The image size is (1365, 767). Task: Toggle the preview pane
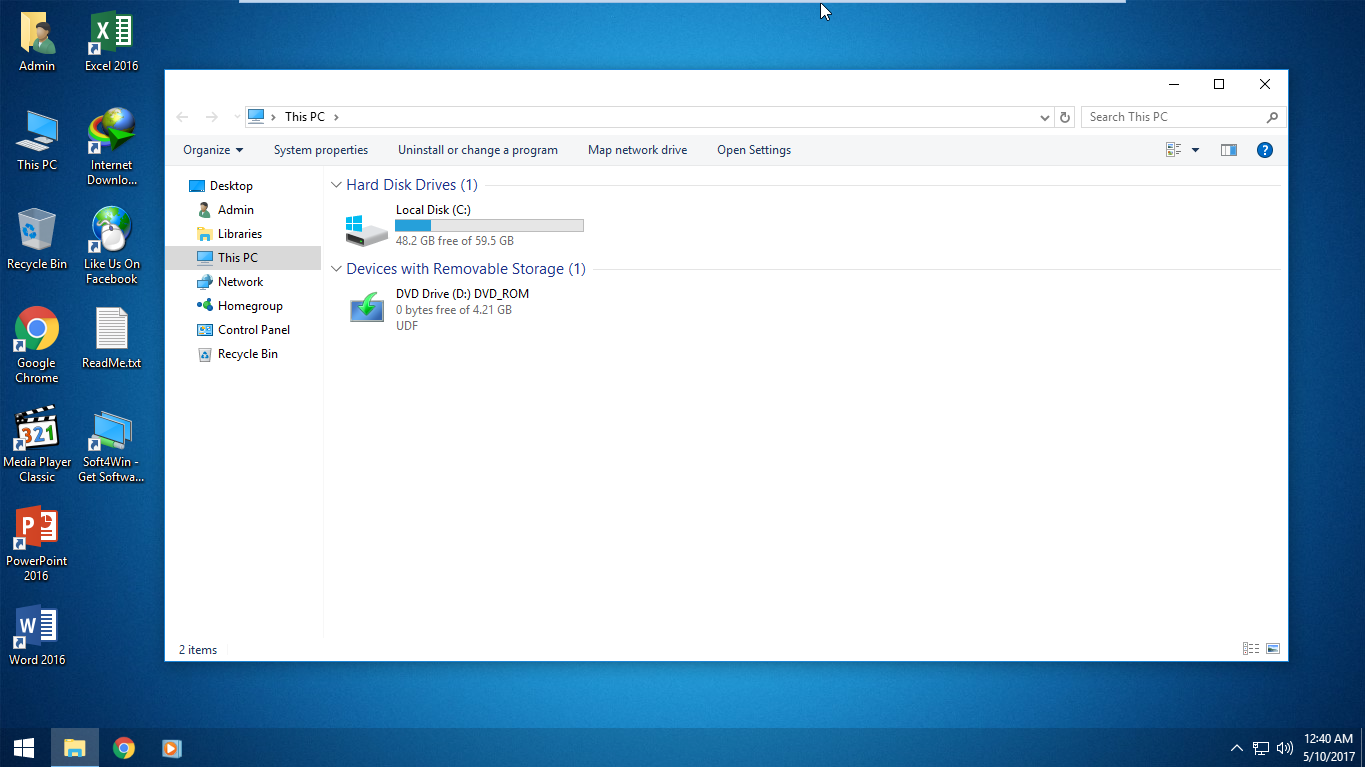click(1228, 149)
